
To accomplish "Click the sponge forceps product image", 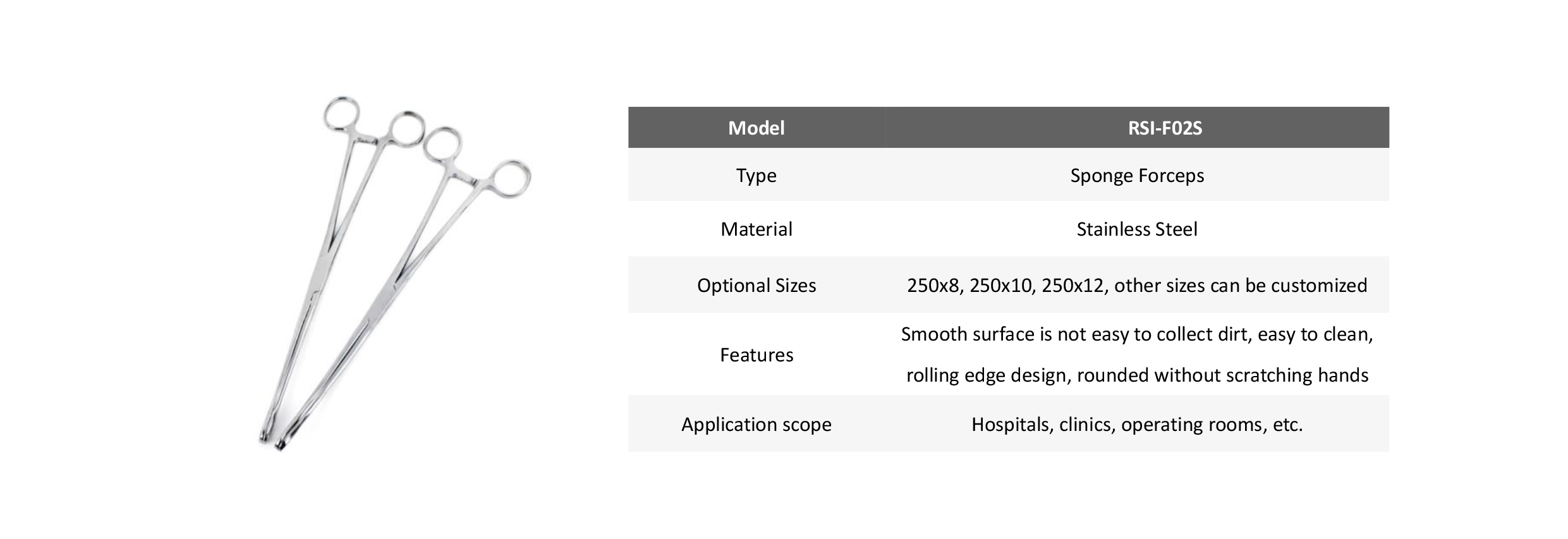I will pyautogui.click(x=396, y=276).
